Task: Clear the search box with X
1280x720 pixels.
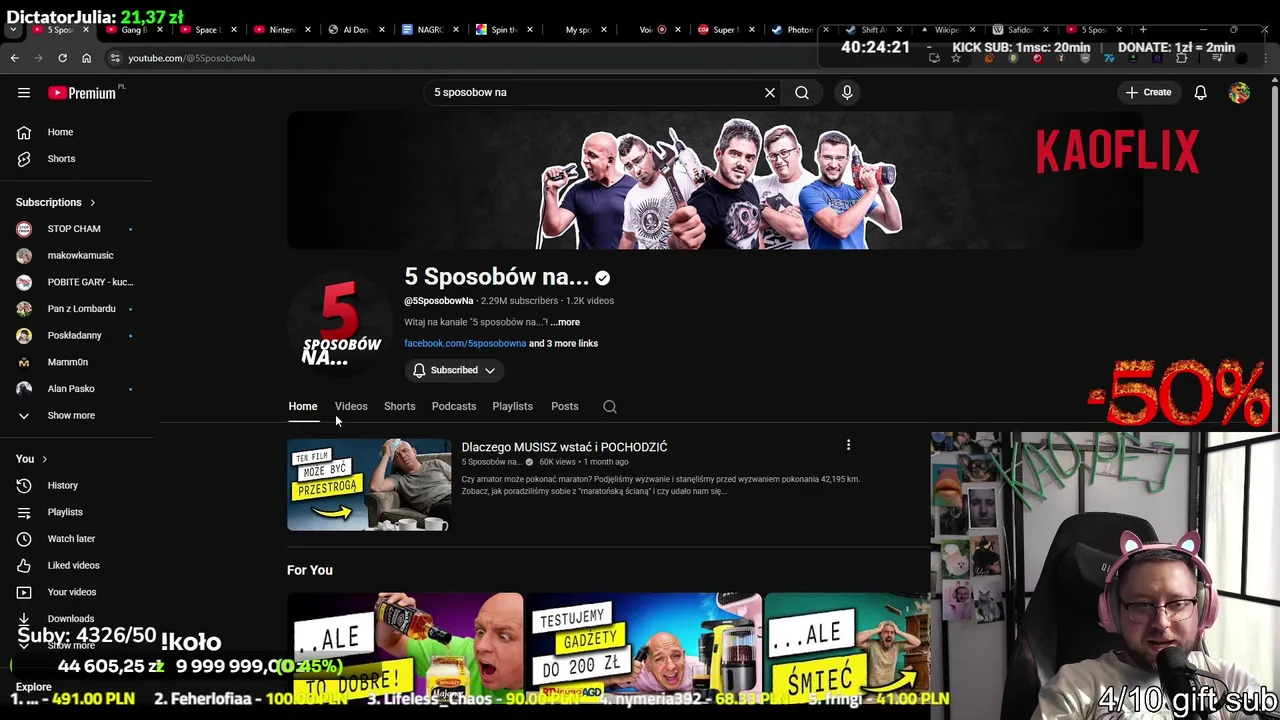Action: coord(770,92)
